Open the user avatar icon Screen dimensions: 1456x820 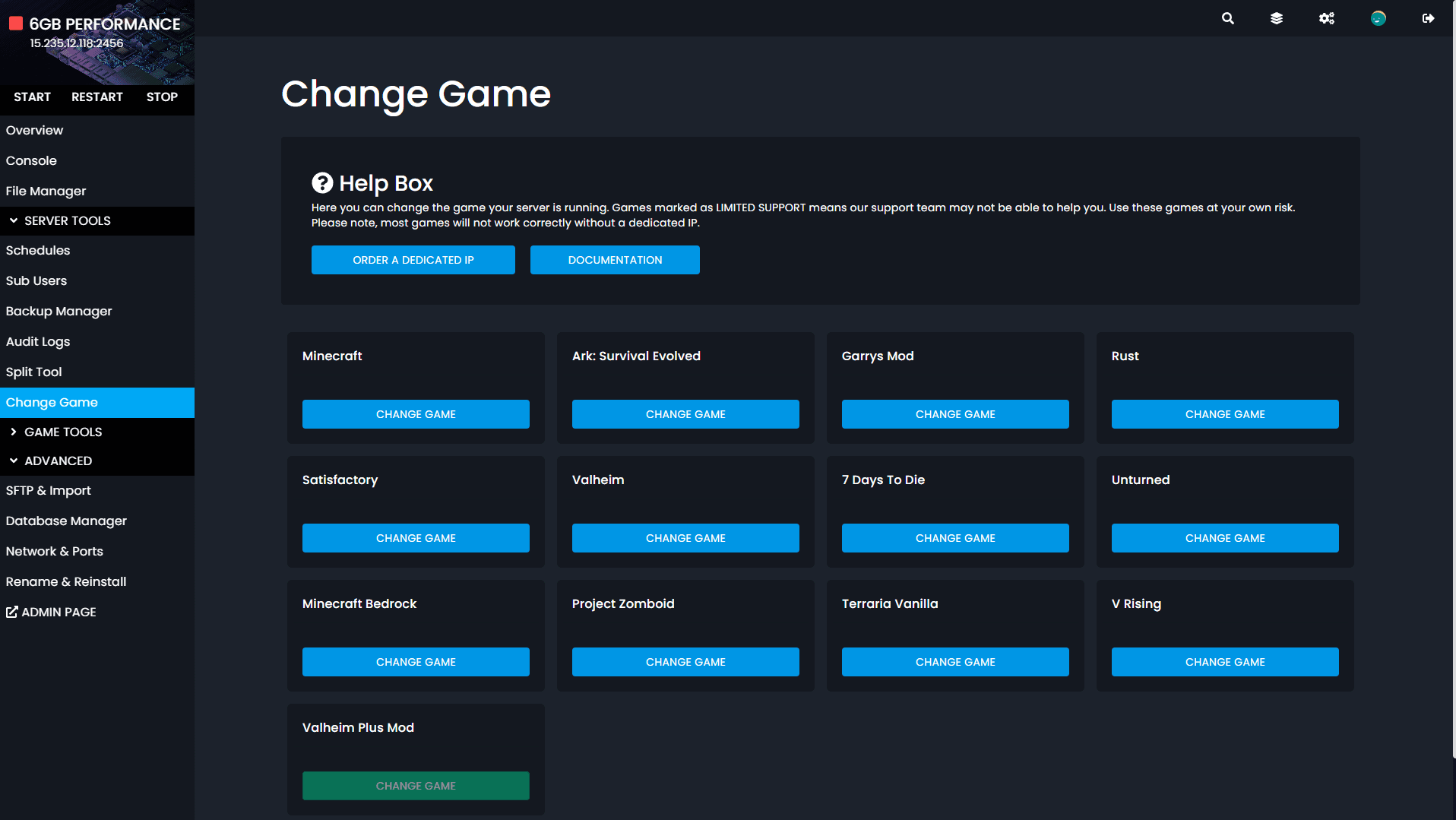[x=1378, y=18]
